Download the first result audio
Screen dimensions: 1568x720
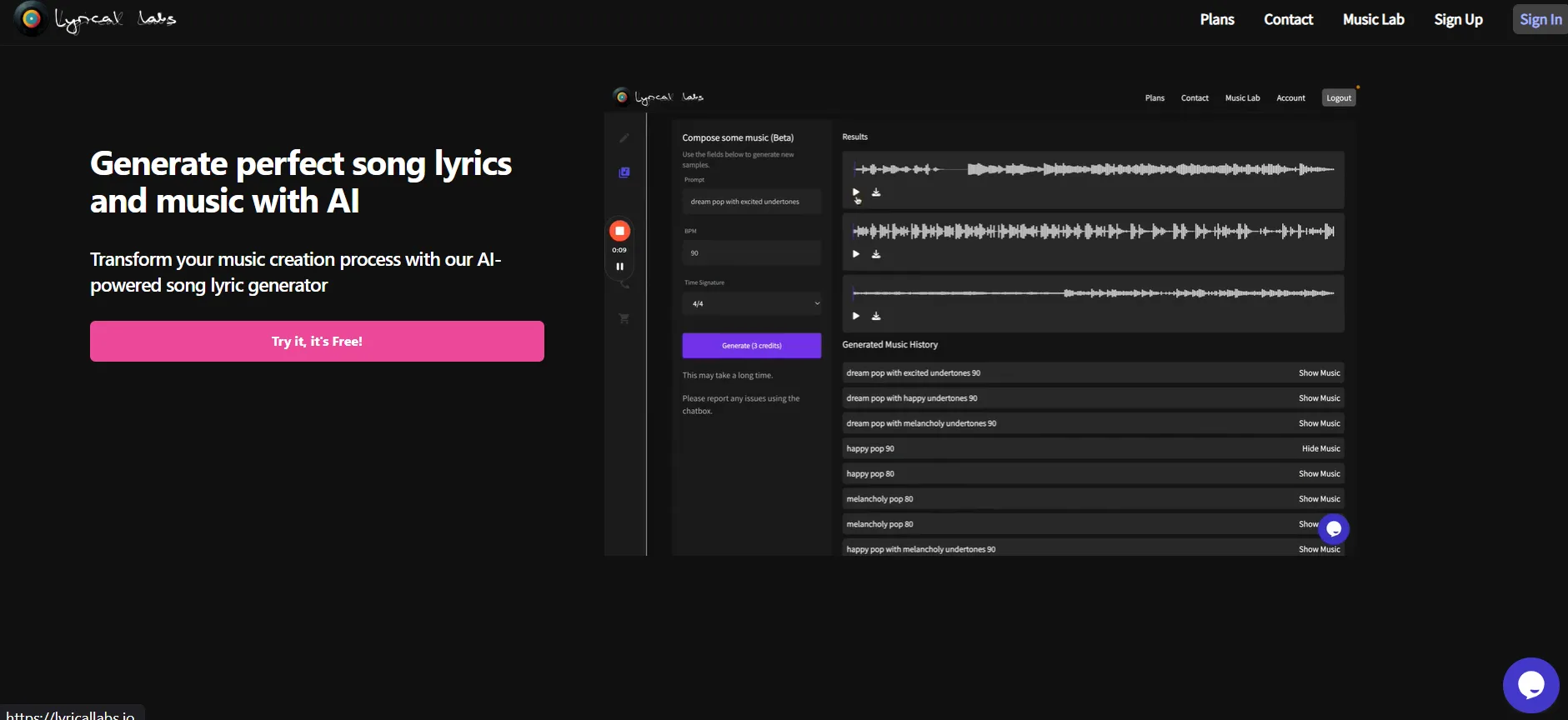[876, 192]
